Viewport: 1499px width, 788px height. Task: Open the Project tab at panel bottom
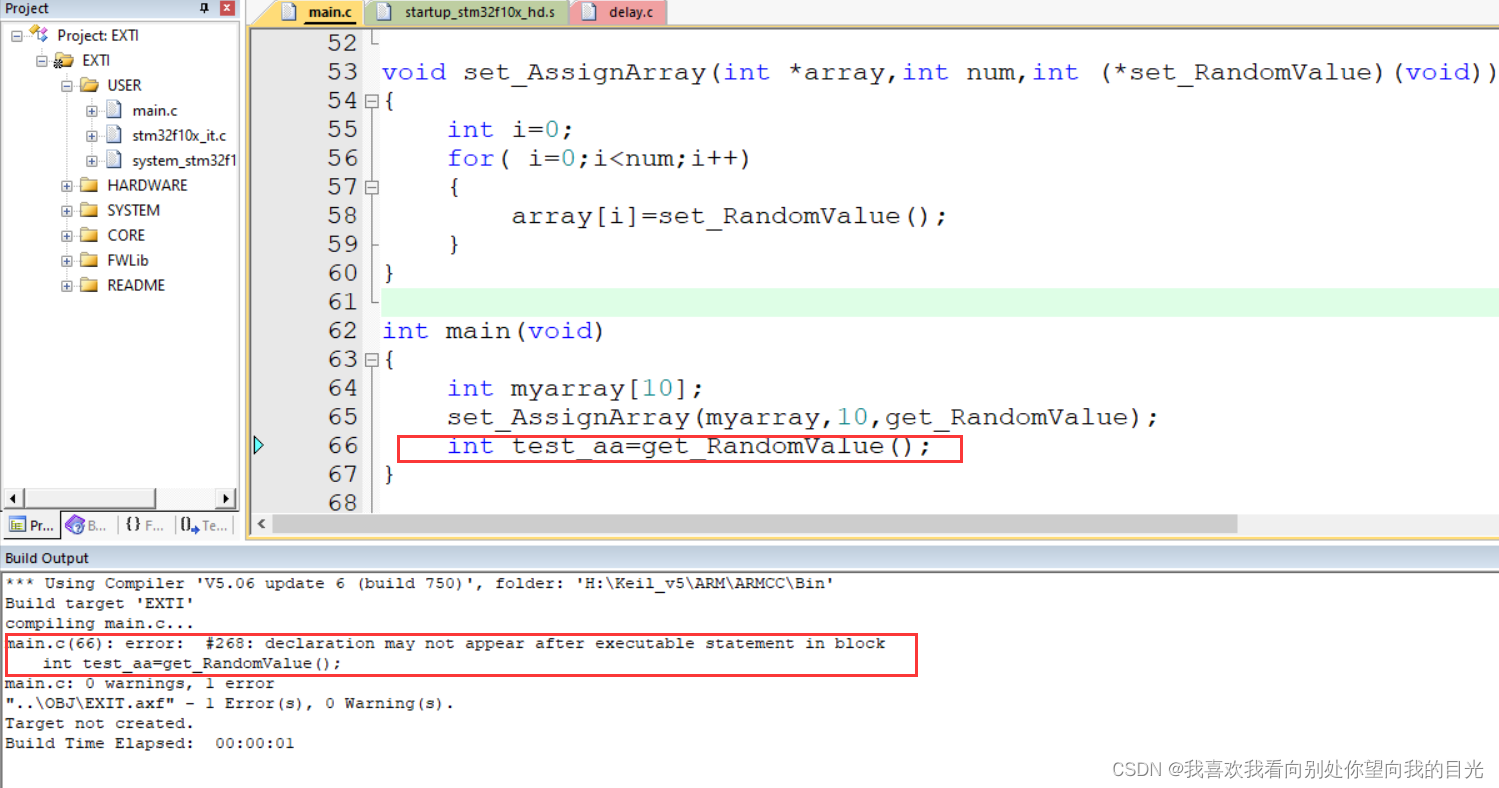pyautogui.click(x=31, y=525)
